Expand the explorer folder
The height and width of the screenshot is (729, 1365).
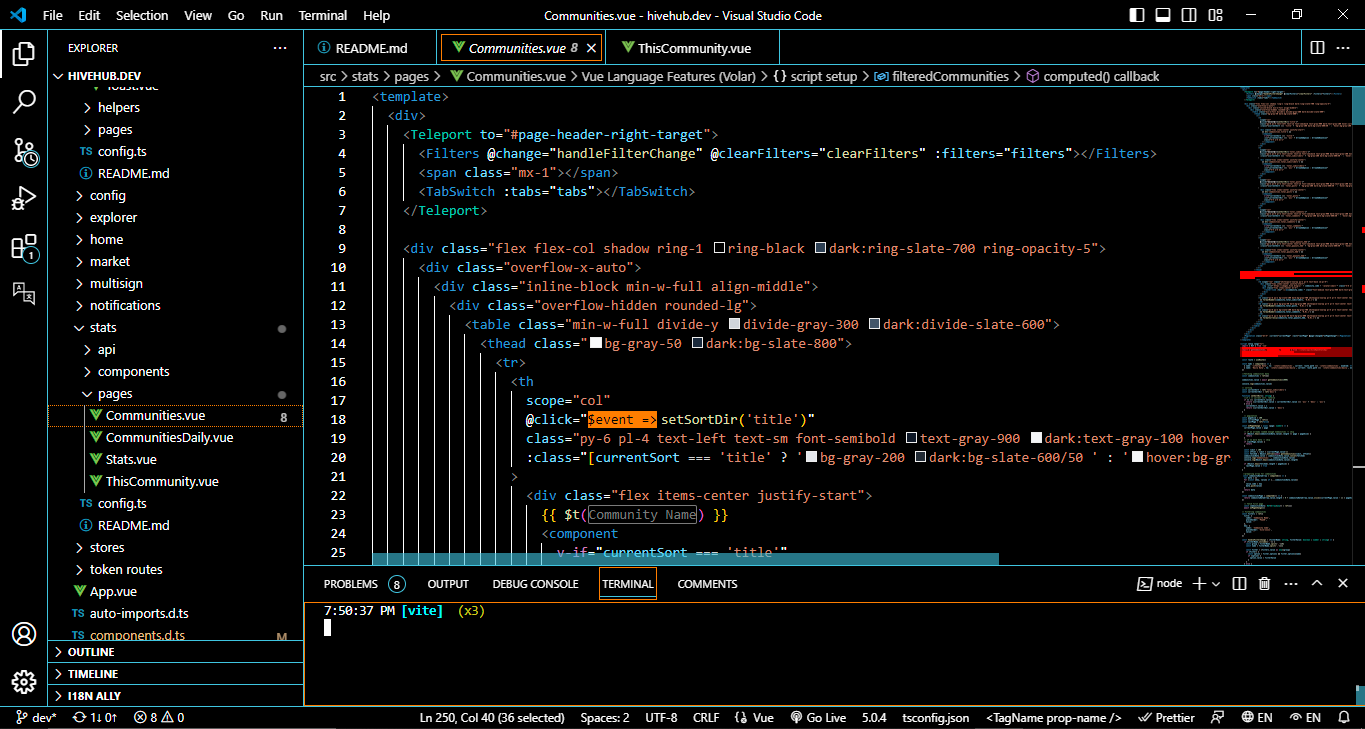(175, 217)
